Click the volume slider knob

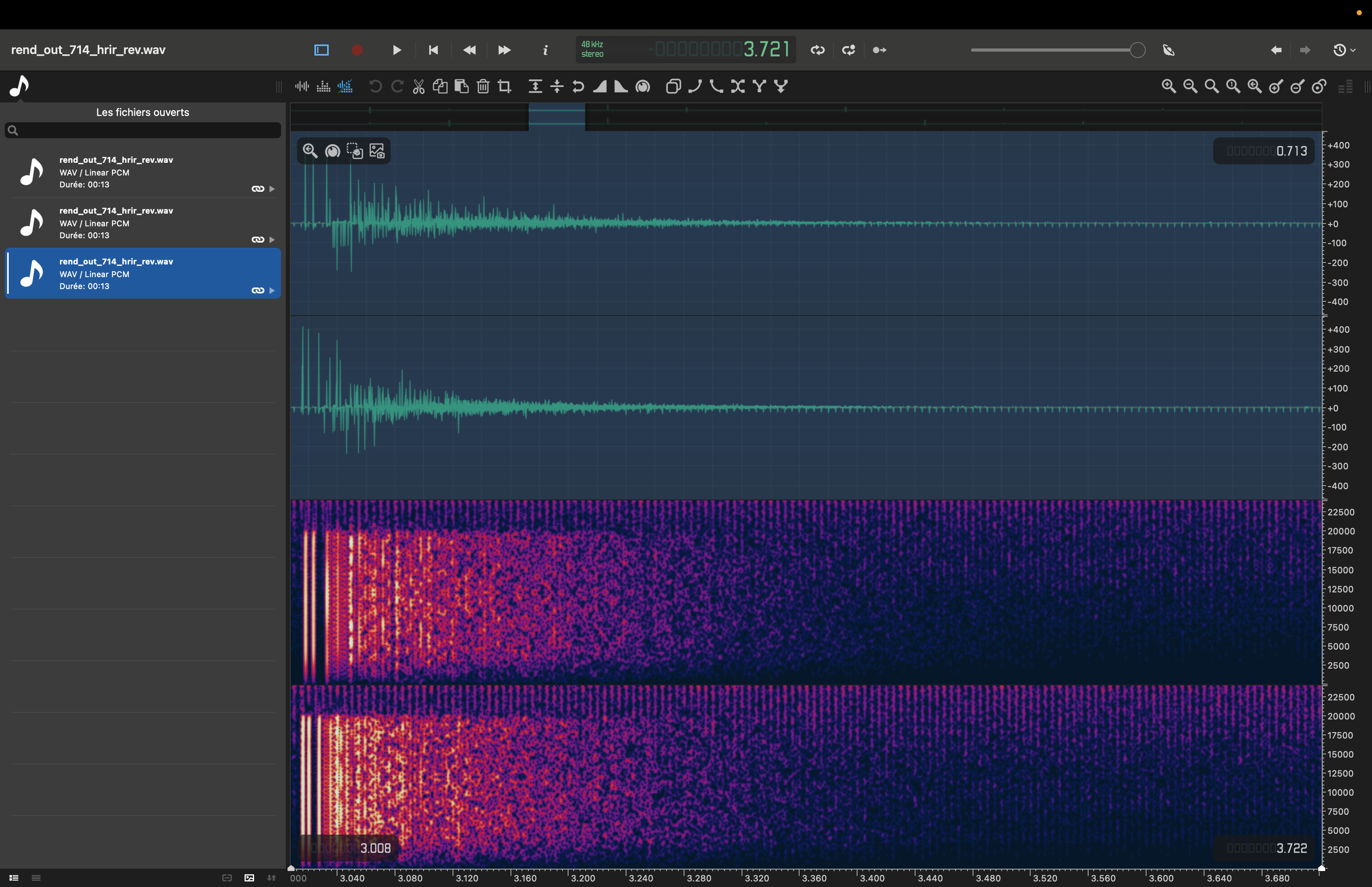coord(1137,50)
